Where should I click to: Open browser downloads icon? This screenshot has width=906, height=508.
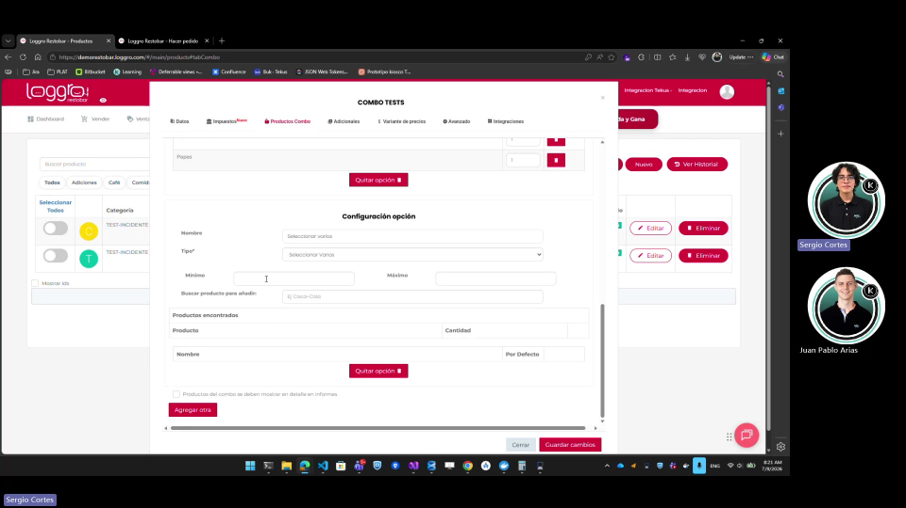pos(687,57)
